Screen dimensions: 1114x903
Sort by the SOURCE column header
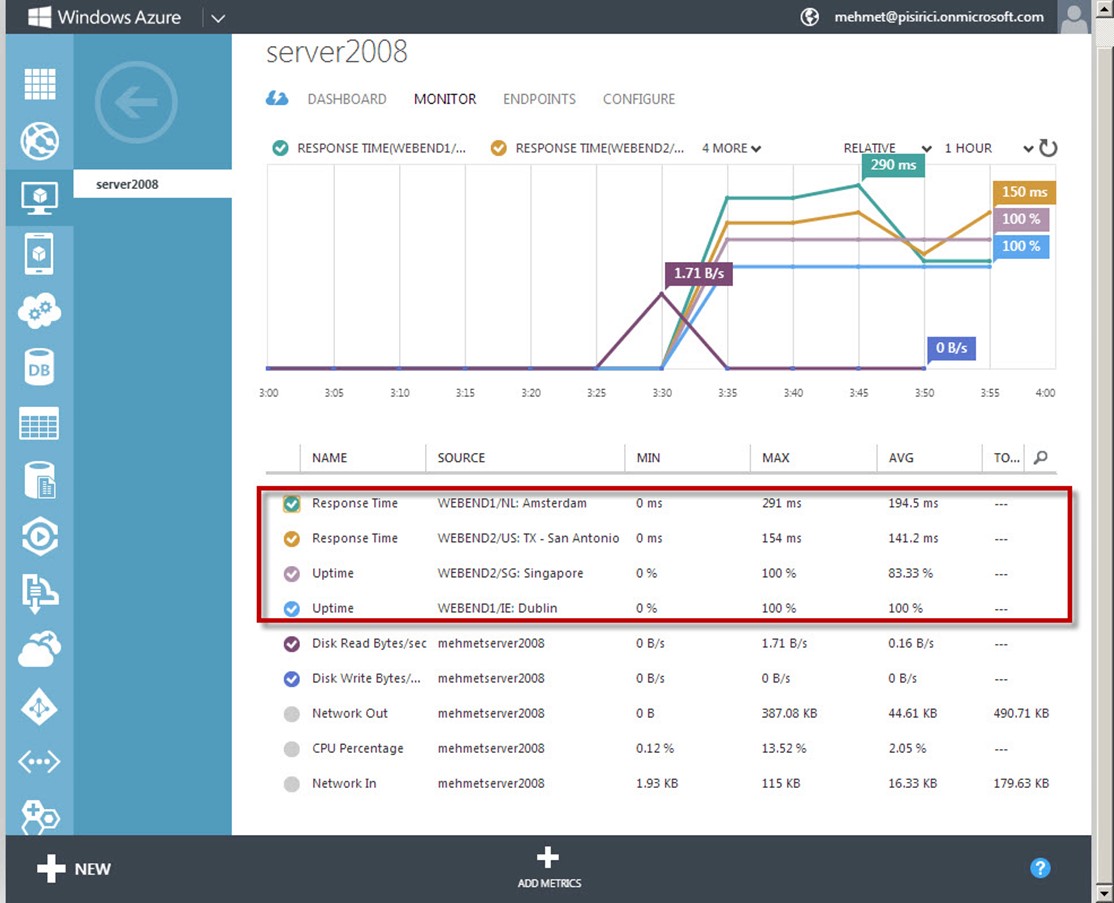tap(461, 458)
